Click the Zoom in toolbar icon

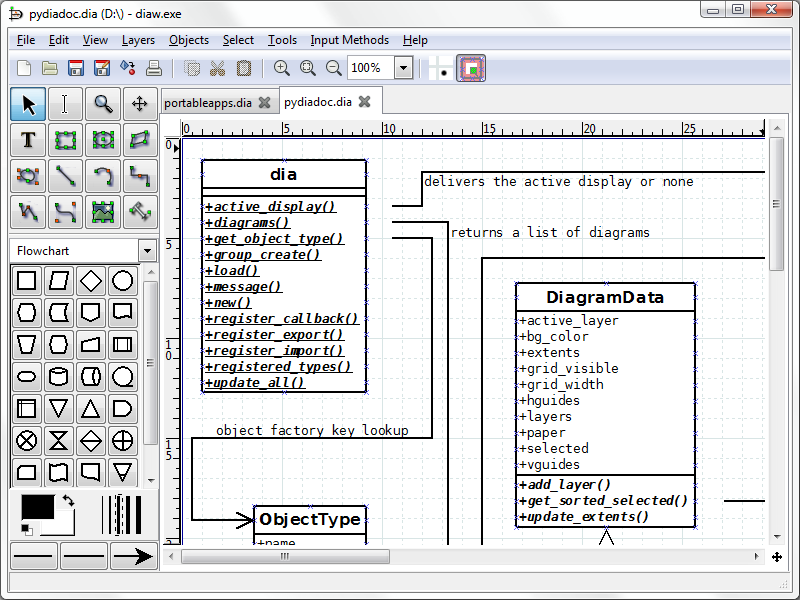282,68
